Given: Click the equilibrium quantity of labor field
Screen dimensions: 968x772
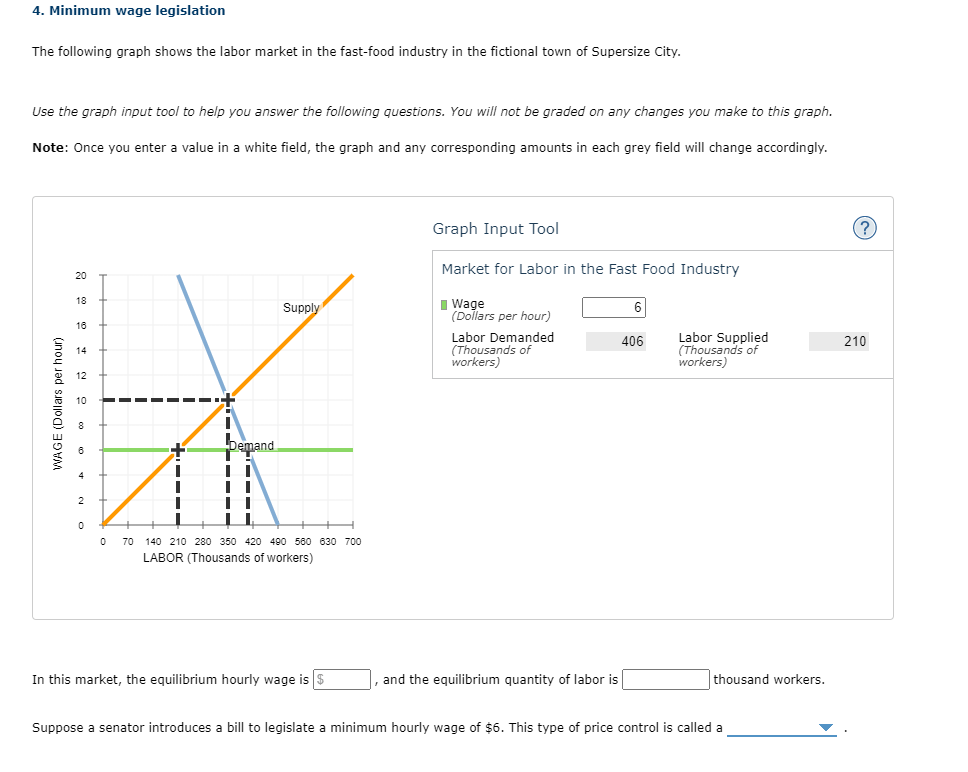Looking at the screenshot, I should (x=666, y=679).
